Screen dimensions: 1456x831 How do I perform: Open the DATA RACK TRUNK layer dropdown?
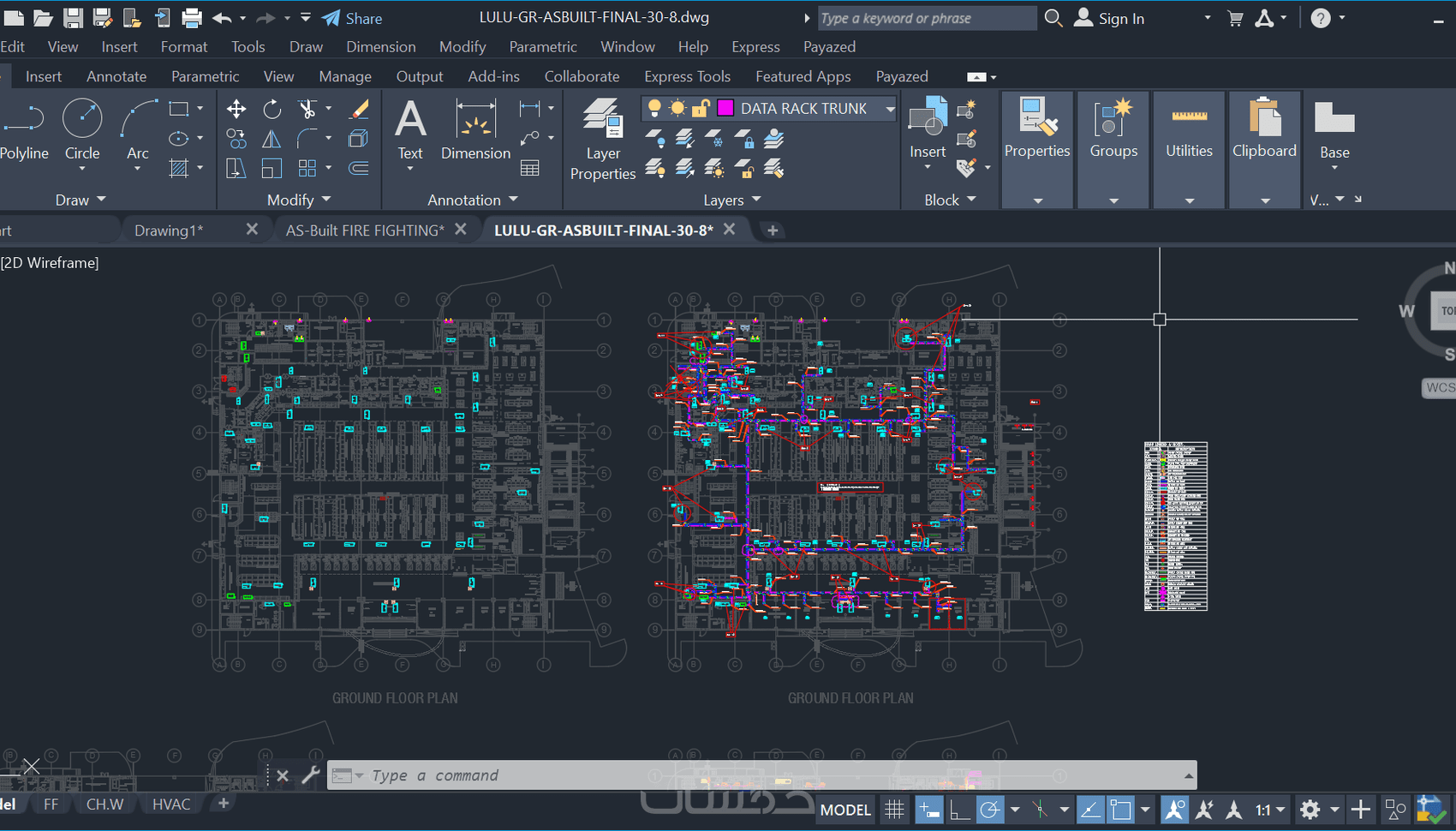[x=890, y=109]
